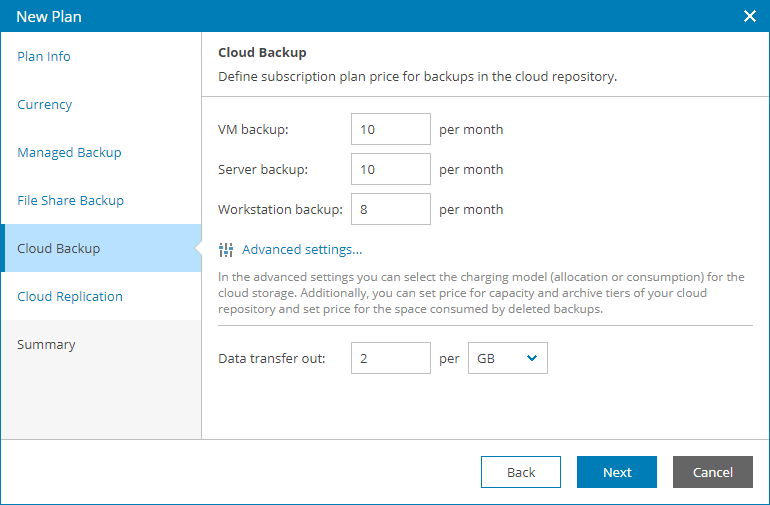Close the New Plan dialog

[750, 16]
